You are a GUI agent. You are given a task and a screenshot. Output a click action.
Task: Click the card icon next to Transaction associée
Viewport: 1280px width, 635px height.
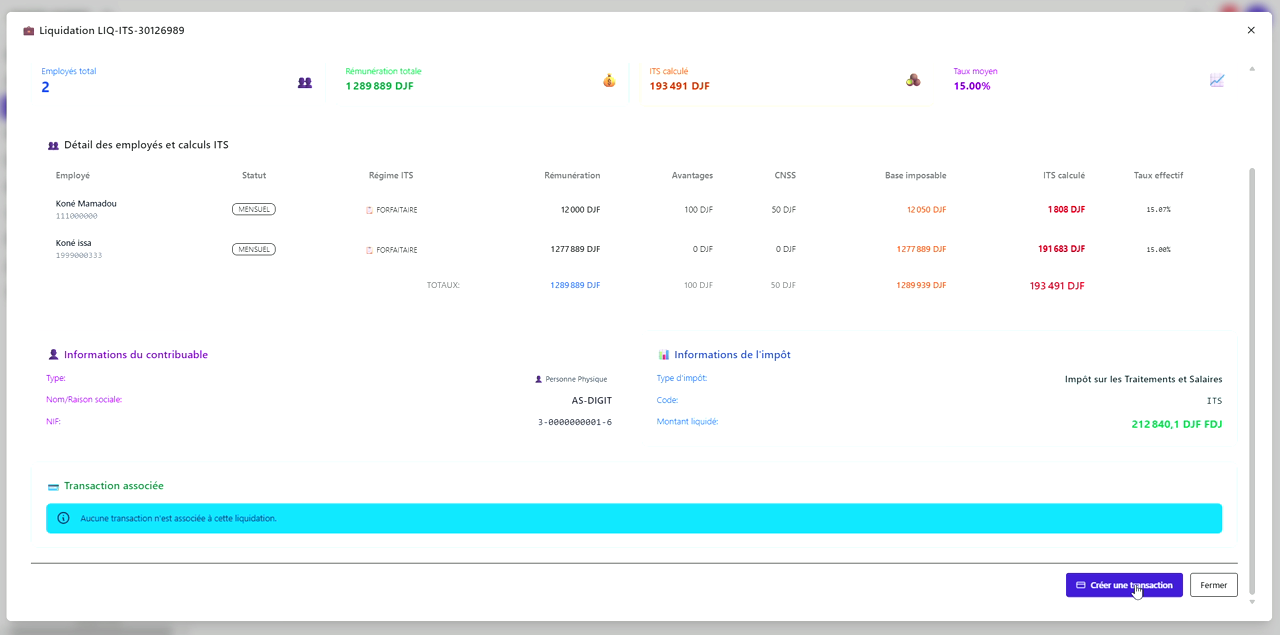(x=53, y=485)
